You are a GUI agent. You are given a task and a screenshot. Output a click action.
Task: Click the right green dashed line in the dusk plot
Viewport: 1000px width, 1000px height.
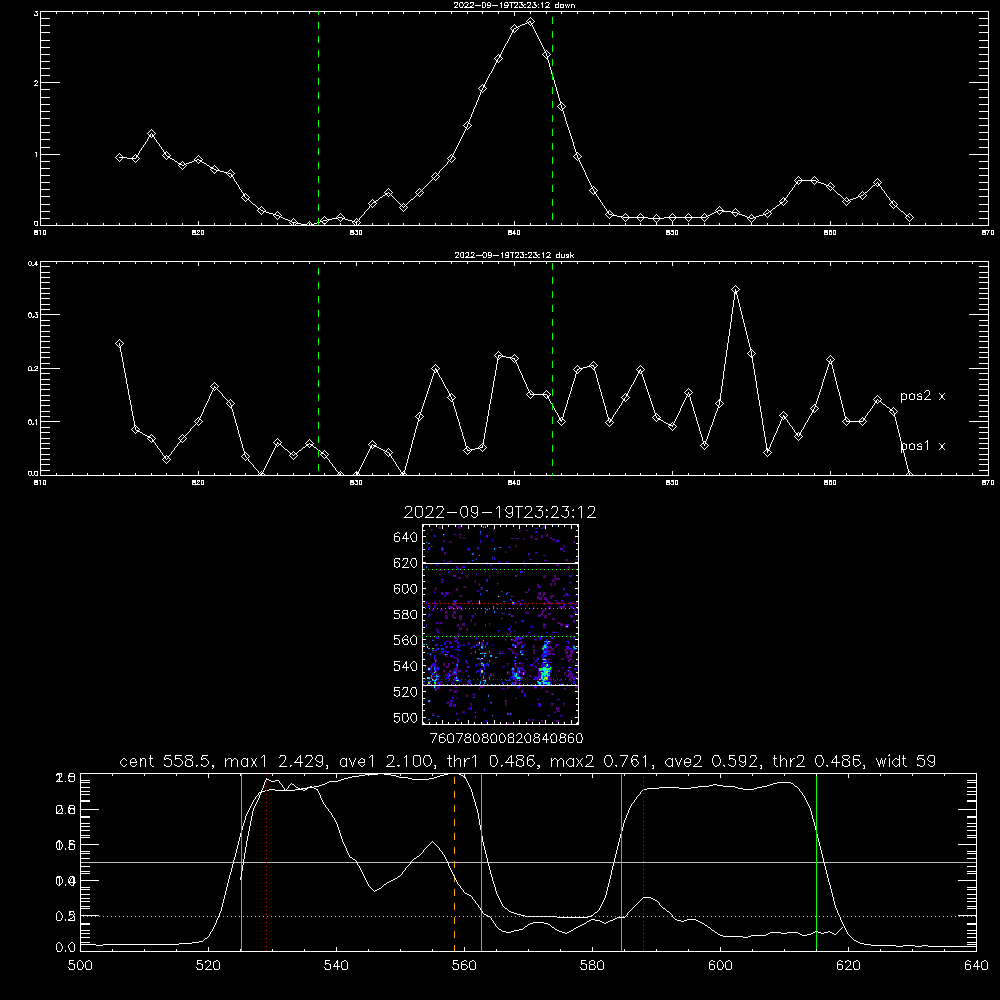tap(552, 369)
